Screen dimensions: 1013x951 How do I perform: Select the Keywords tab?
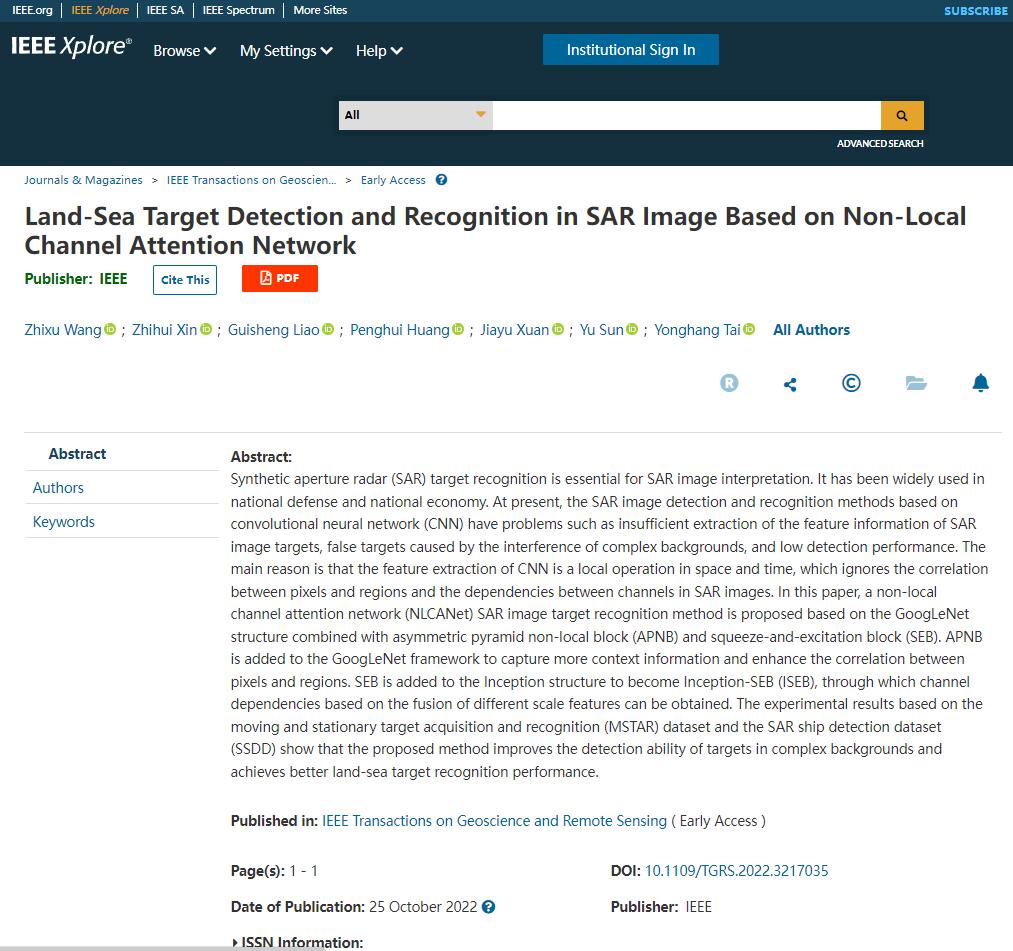pyautogui.click(x=64, y=522)
